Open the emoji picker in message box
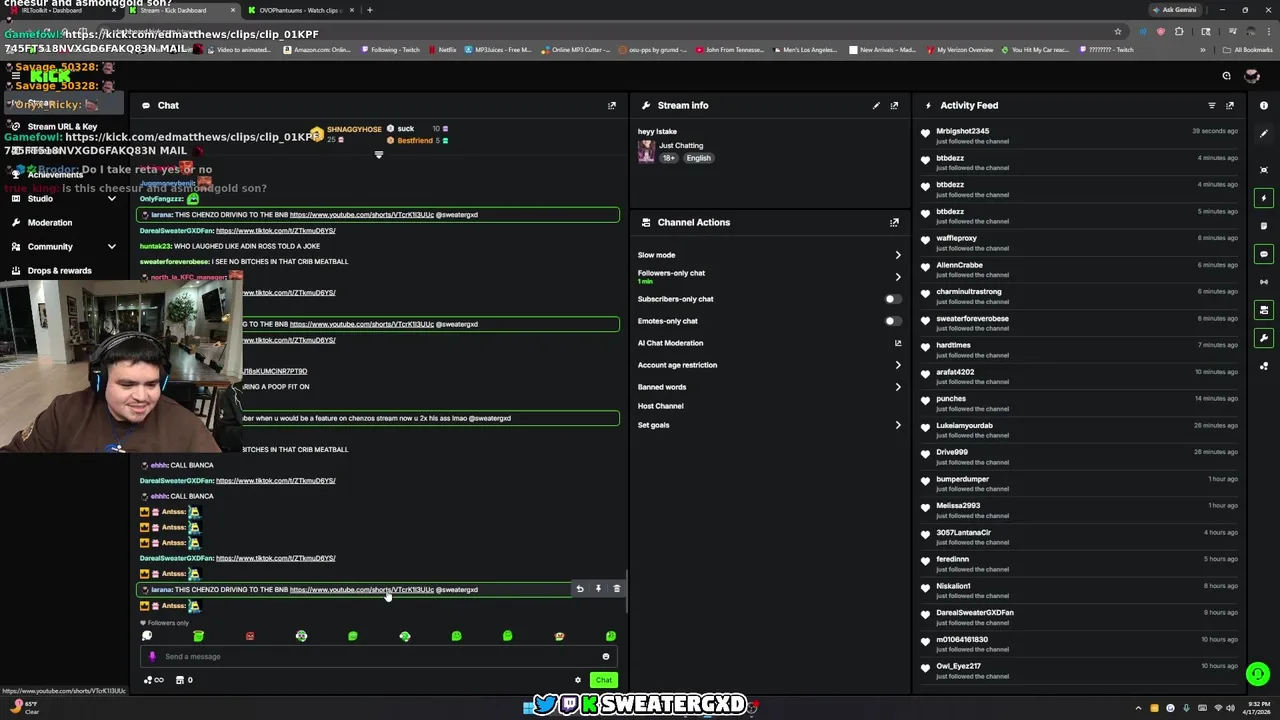Image resolution: width=1280 pixels, height=720 pixels. [605, 657]
